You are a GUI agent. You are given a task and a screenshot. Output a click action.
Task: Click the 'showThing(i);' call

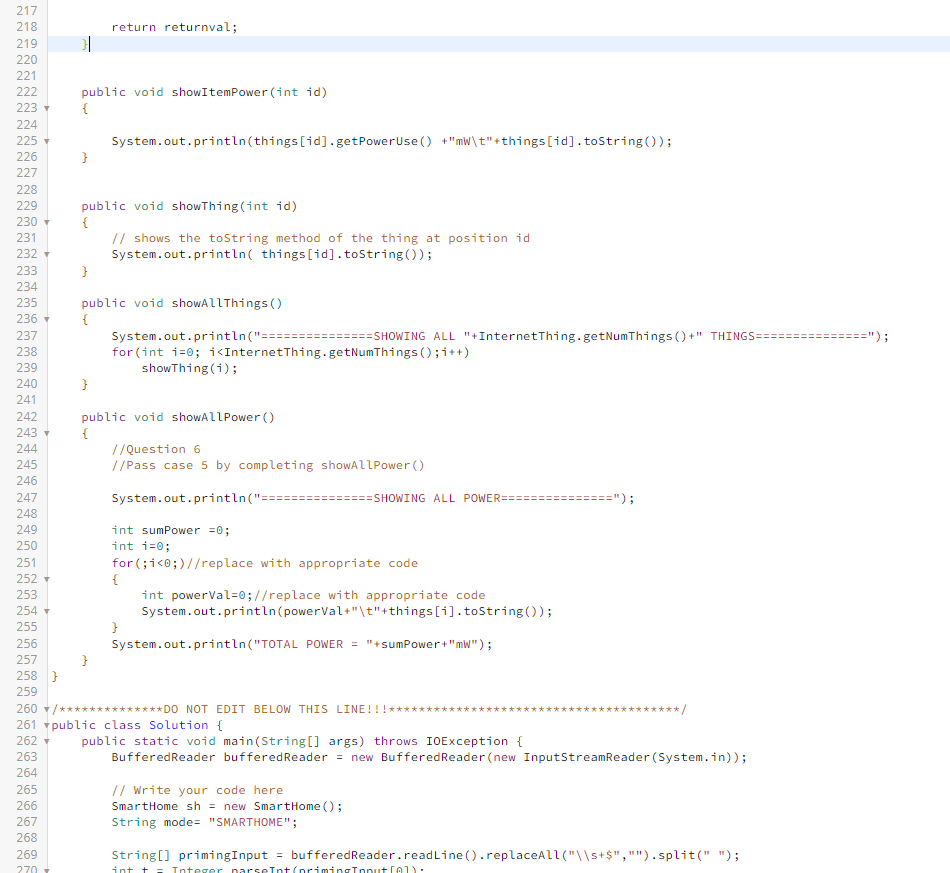tap(190, 368)
